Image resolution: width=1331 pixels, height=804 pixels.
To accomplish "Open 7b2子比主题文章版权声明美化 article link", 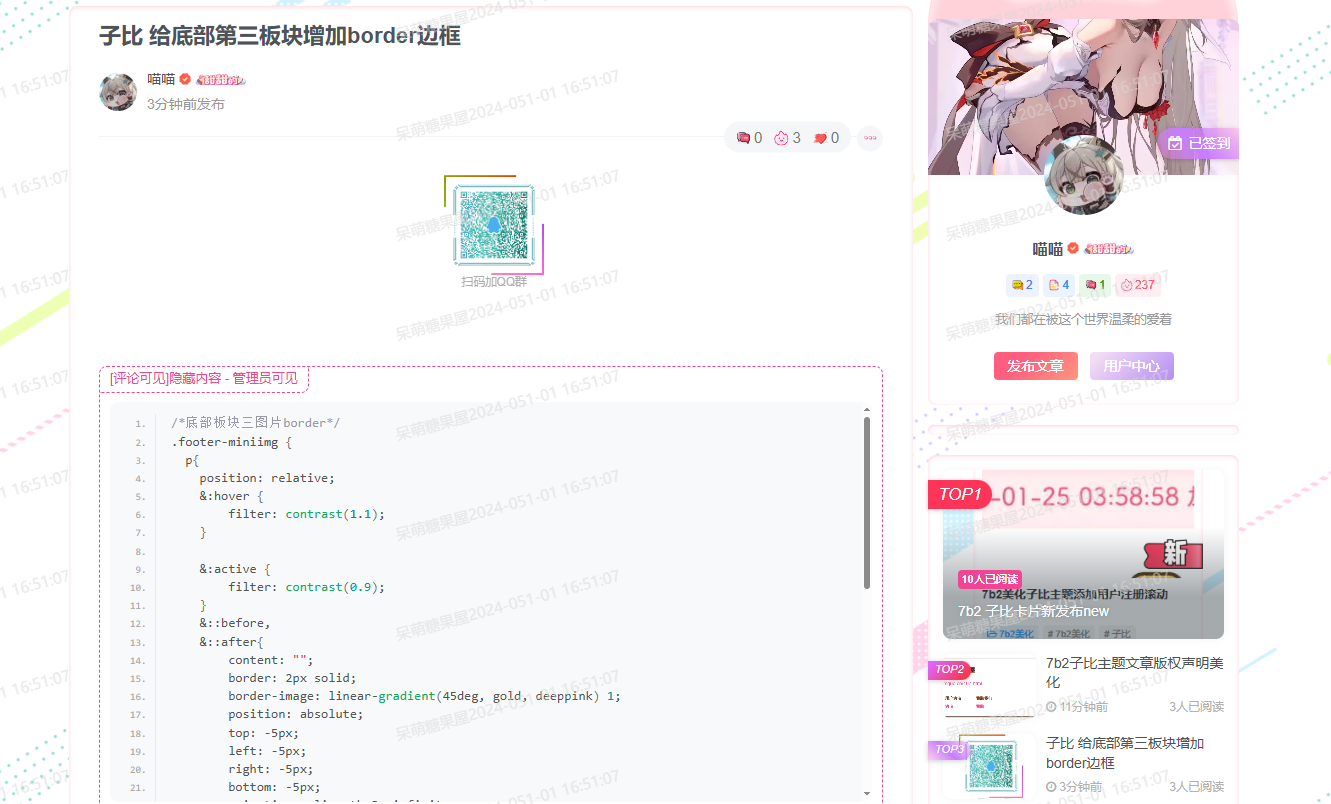I will tap(1134, 672).
